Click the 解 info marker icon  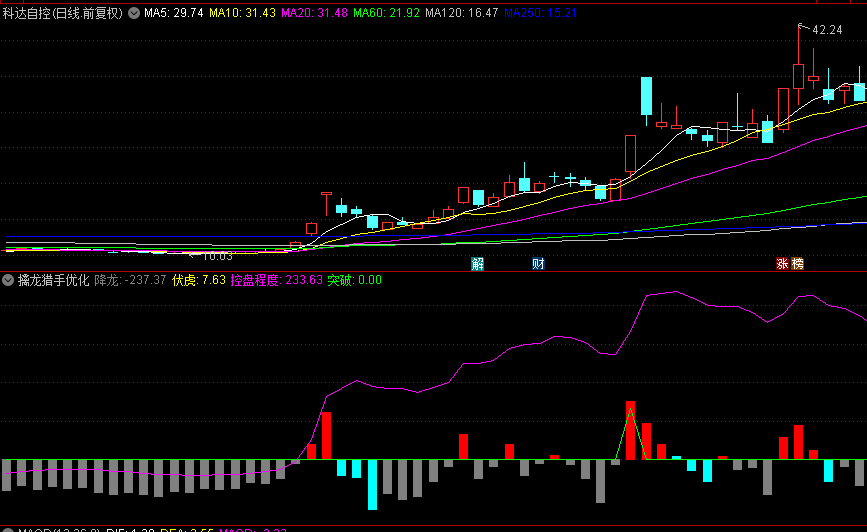point(477,264)
